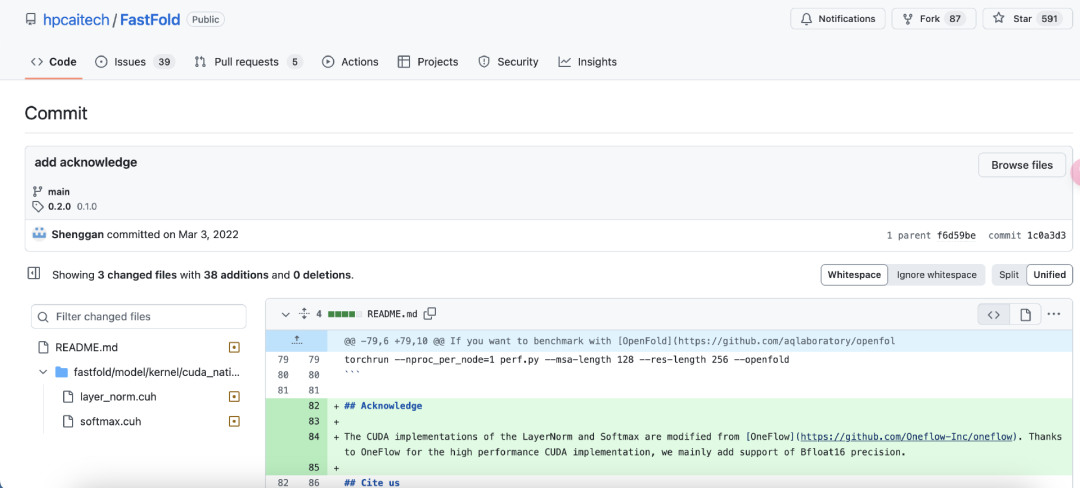The image size is (1080, 488).
Task: Click the torchrun command diff line
Action: click(x=566, y=359)
